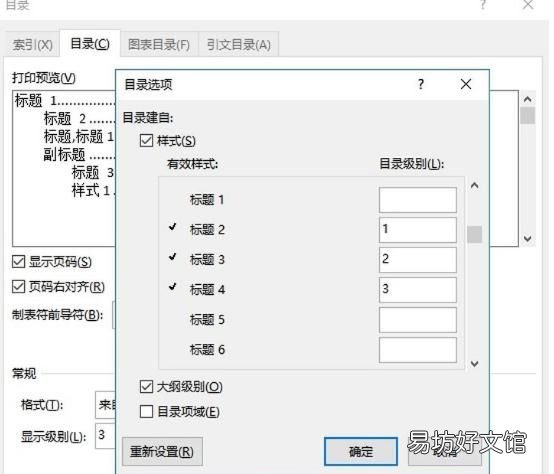This screenshot has width=554, height=474.
Task: Click the 显示级别(L) number field
Action: (x=105, y=436)
